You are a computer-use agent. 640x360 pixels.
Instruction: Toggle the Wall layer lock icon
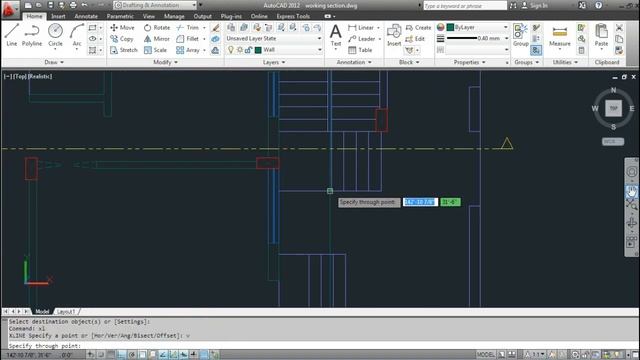248,50
